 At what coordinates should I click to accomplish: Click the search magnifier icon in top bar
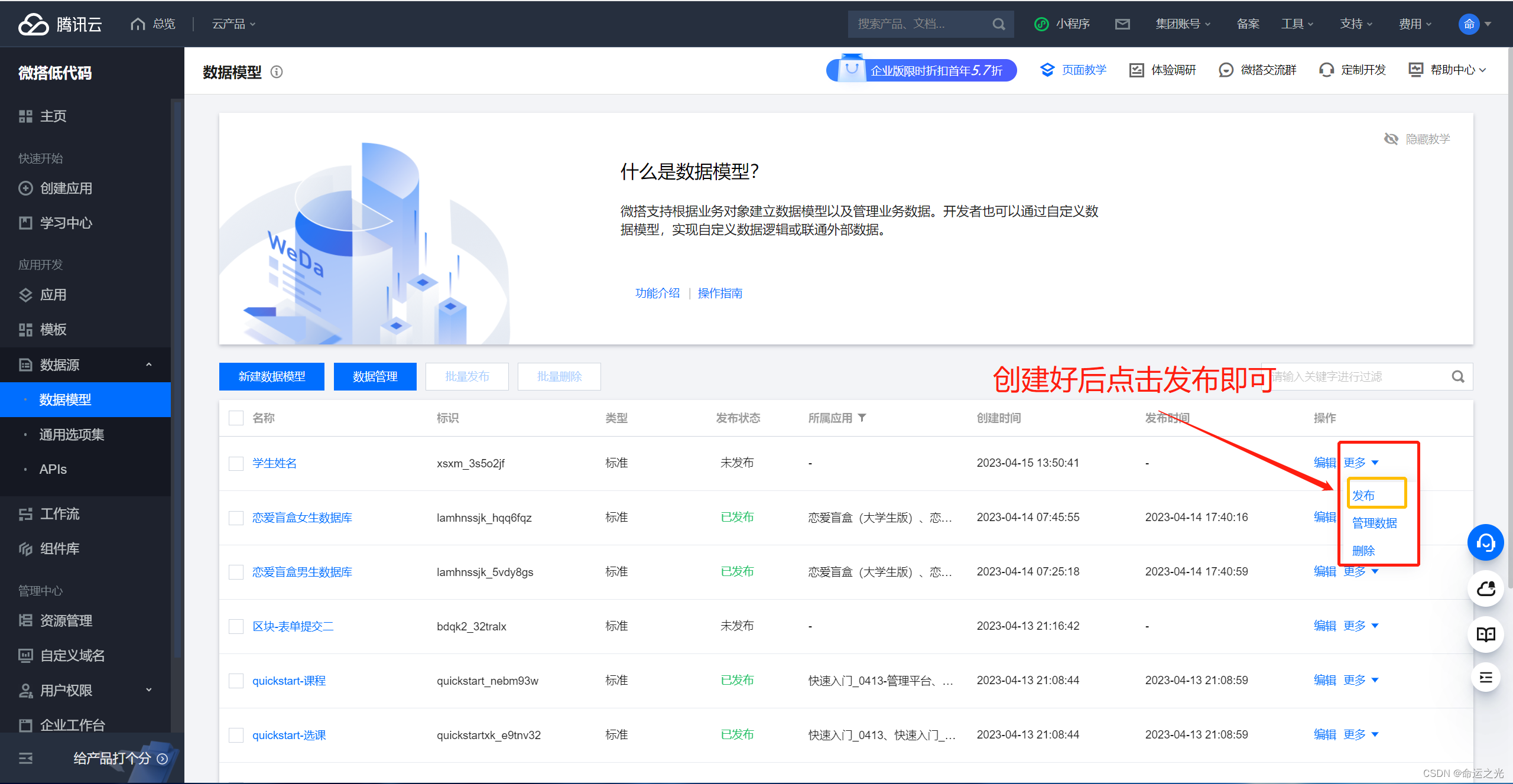point(998,24)
